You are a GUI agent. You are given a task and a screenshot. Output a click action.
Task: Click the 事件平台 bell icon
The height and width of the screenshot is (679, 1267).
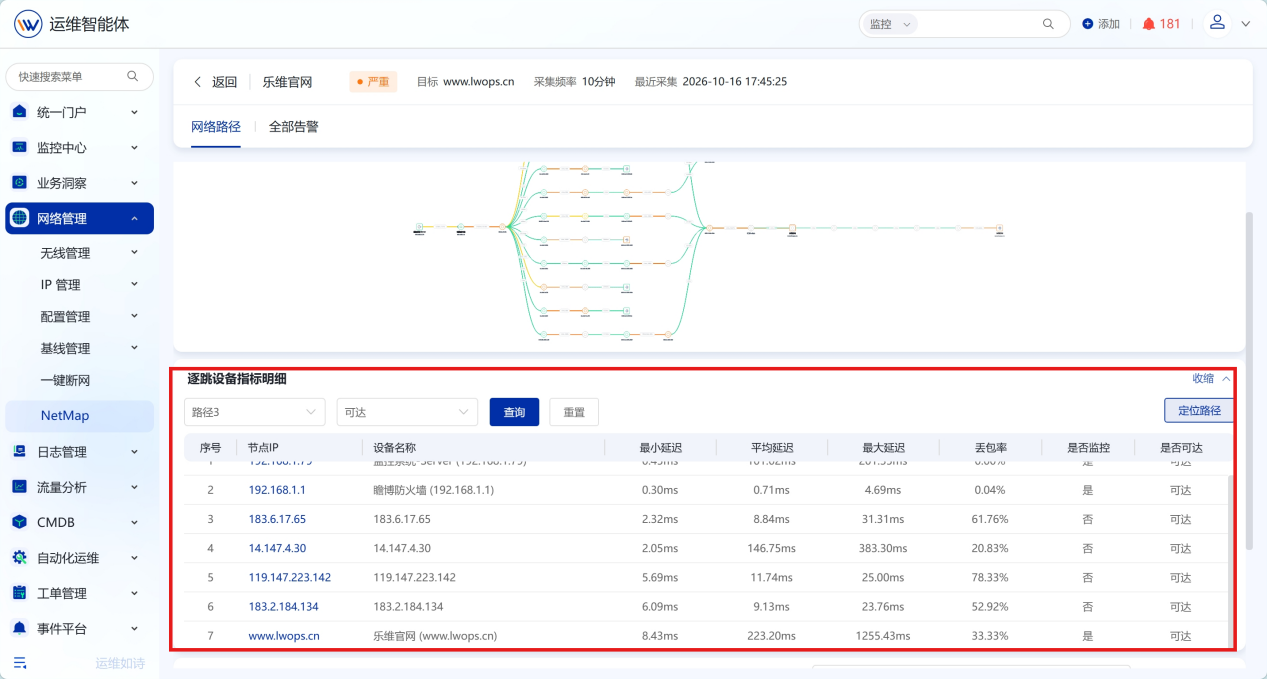(x=19, y=628)
